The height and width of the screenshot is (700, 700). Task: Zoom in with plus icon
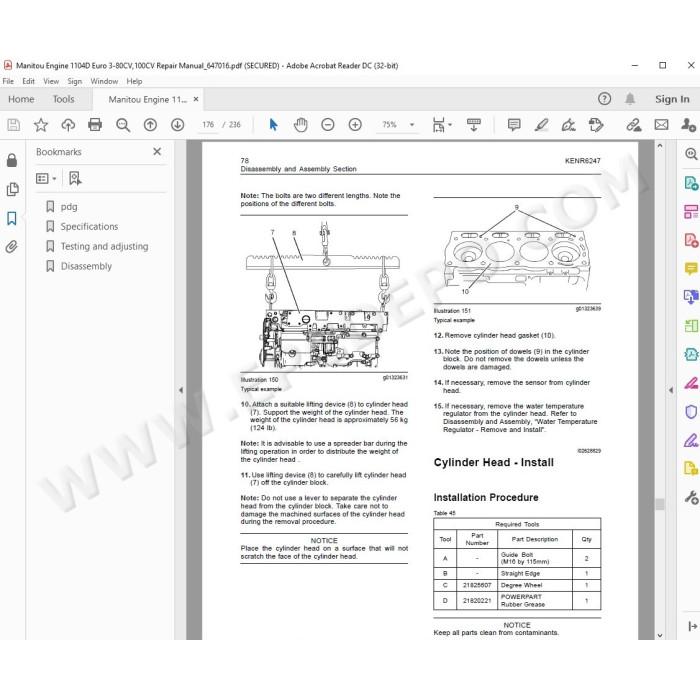tap(355, 125)
